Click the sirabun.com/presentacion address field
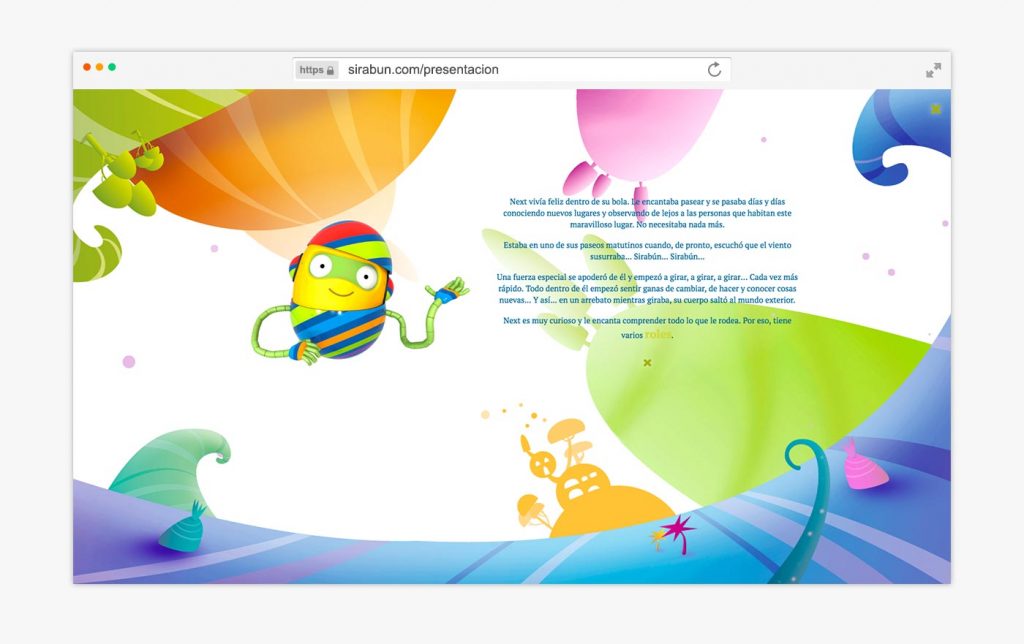 (511, 70)
